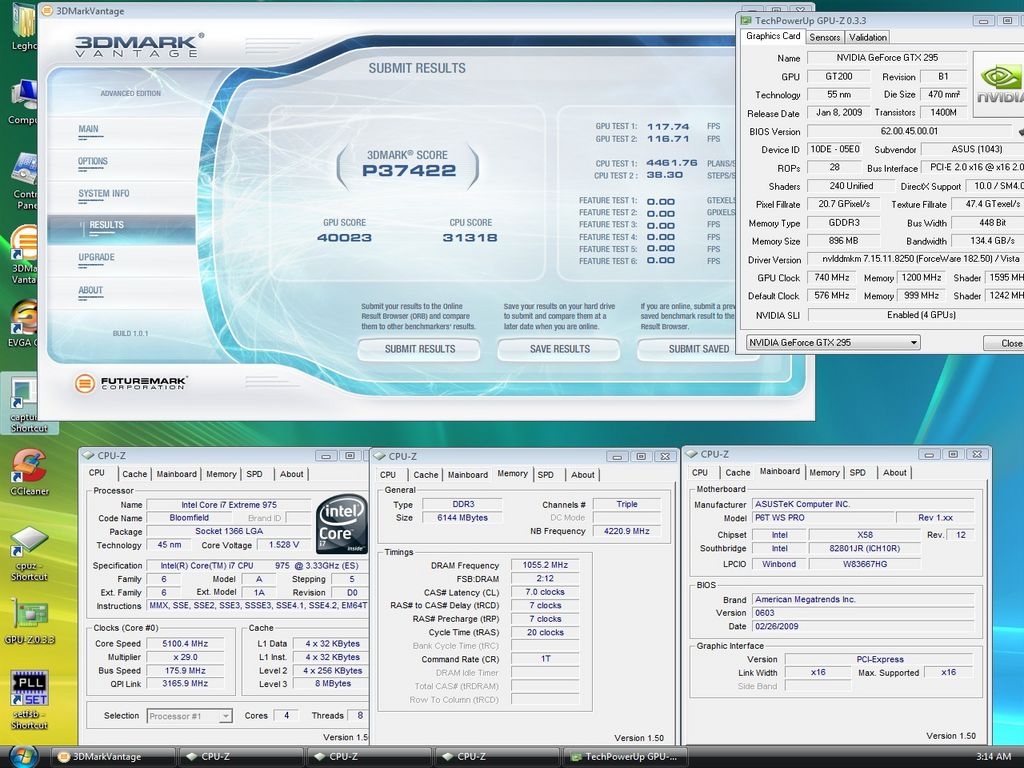Image resolution: width=1024 pixels, height=768 pixels.
Task: Open SYSTEM INFO in 3DMark Vantage
Action: tap(104, 194)
